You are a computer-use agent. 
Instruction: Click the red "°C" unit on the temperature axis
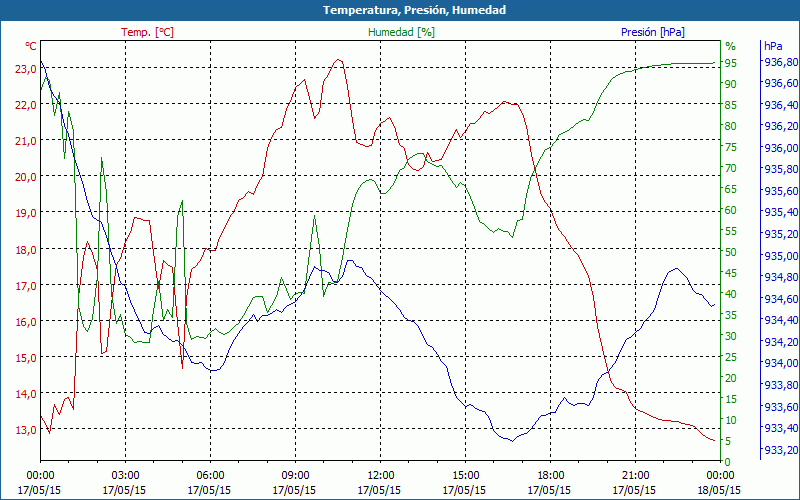coord(31,46)
